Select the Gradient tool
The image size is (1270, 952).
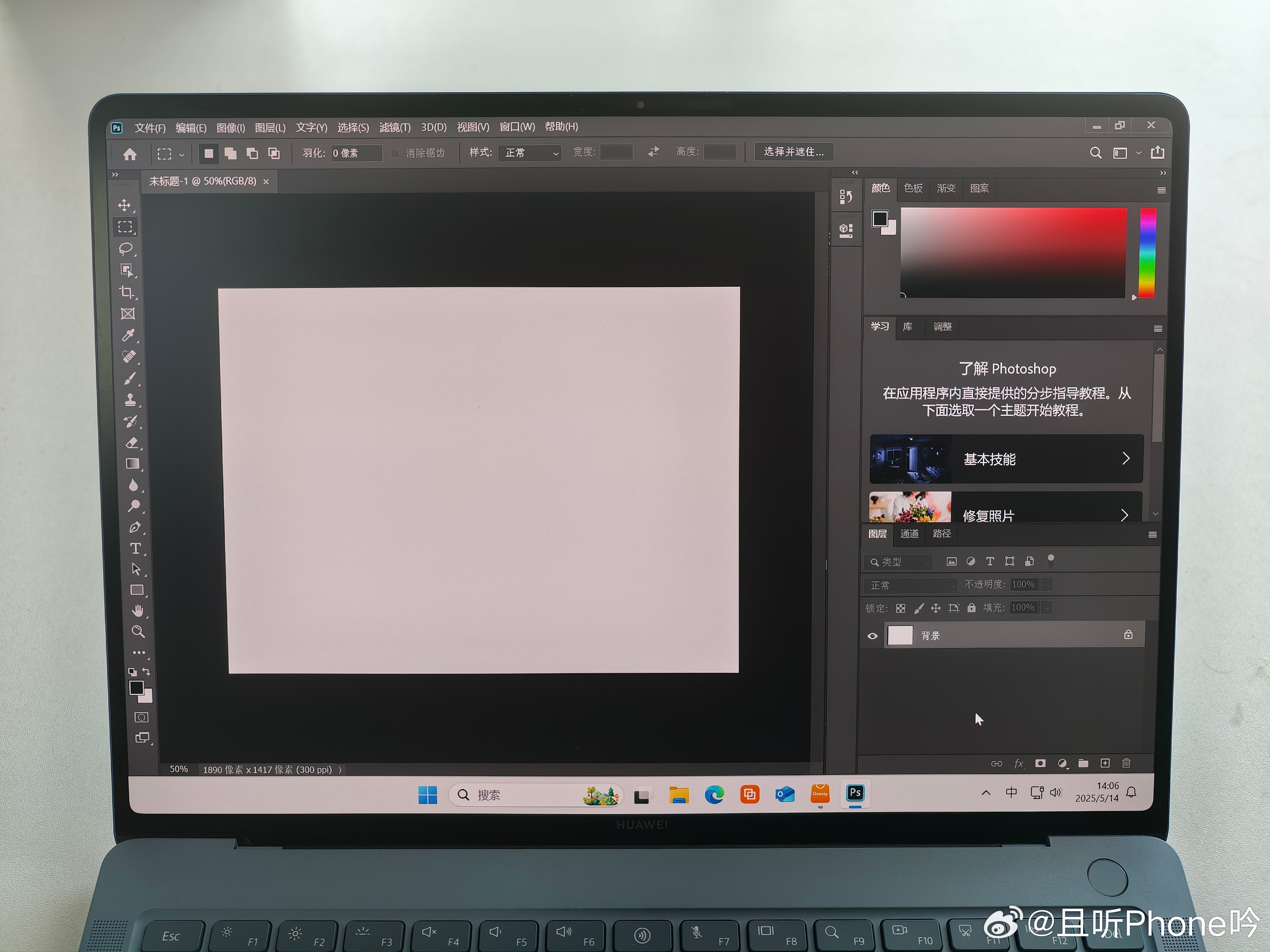pos(133,464)
